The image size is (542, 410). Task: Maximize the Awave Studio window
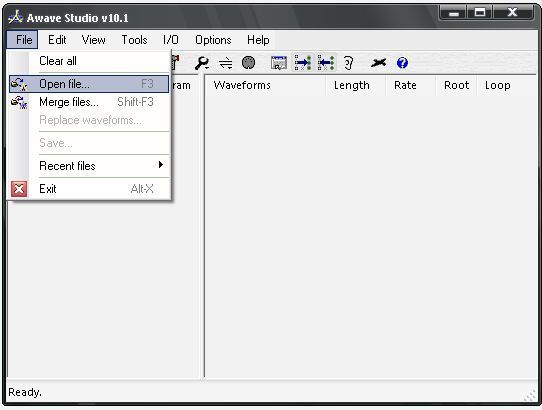(x=480, y=13)
